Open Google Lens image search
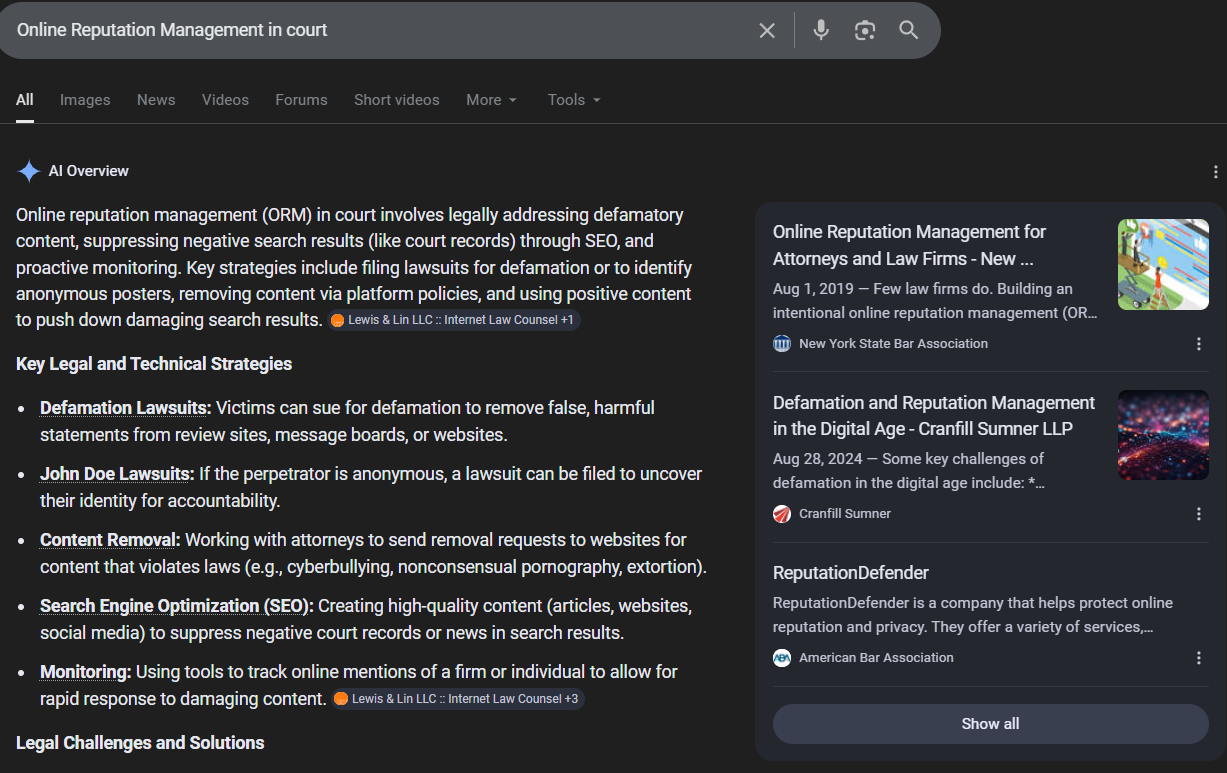1227x773 pixels. [x=865, y=30]
